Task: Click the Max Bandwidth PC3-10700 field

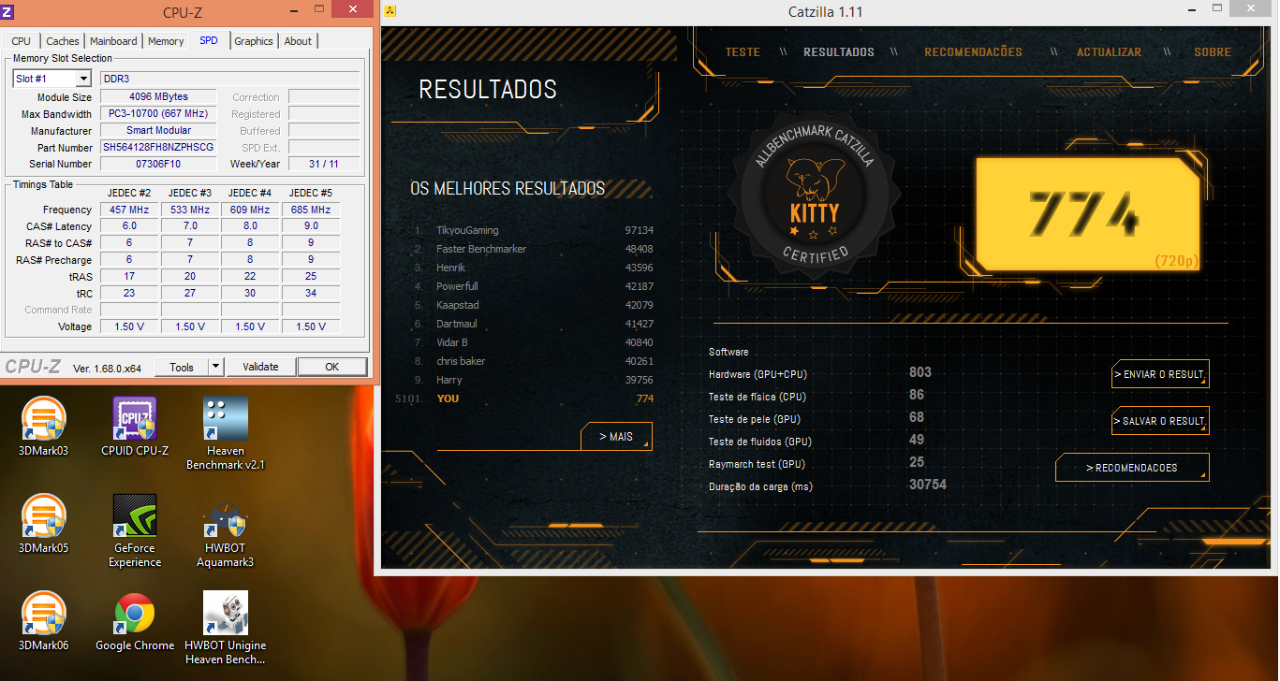Action: tap(159, 114)
